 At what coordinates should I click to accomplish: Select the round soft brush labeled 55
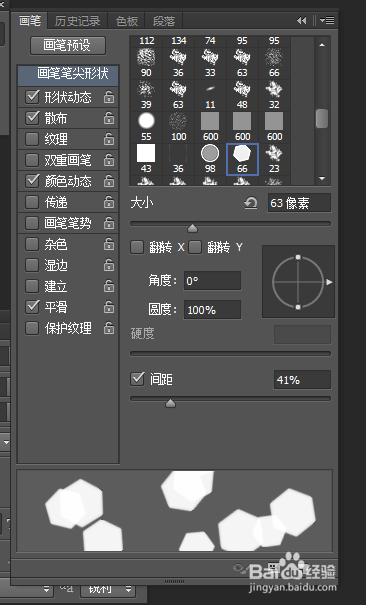[146, 127]
